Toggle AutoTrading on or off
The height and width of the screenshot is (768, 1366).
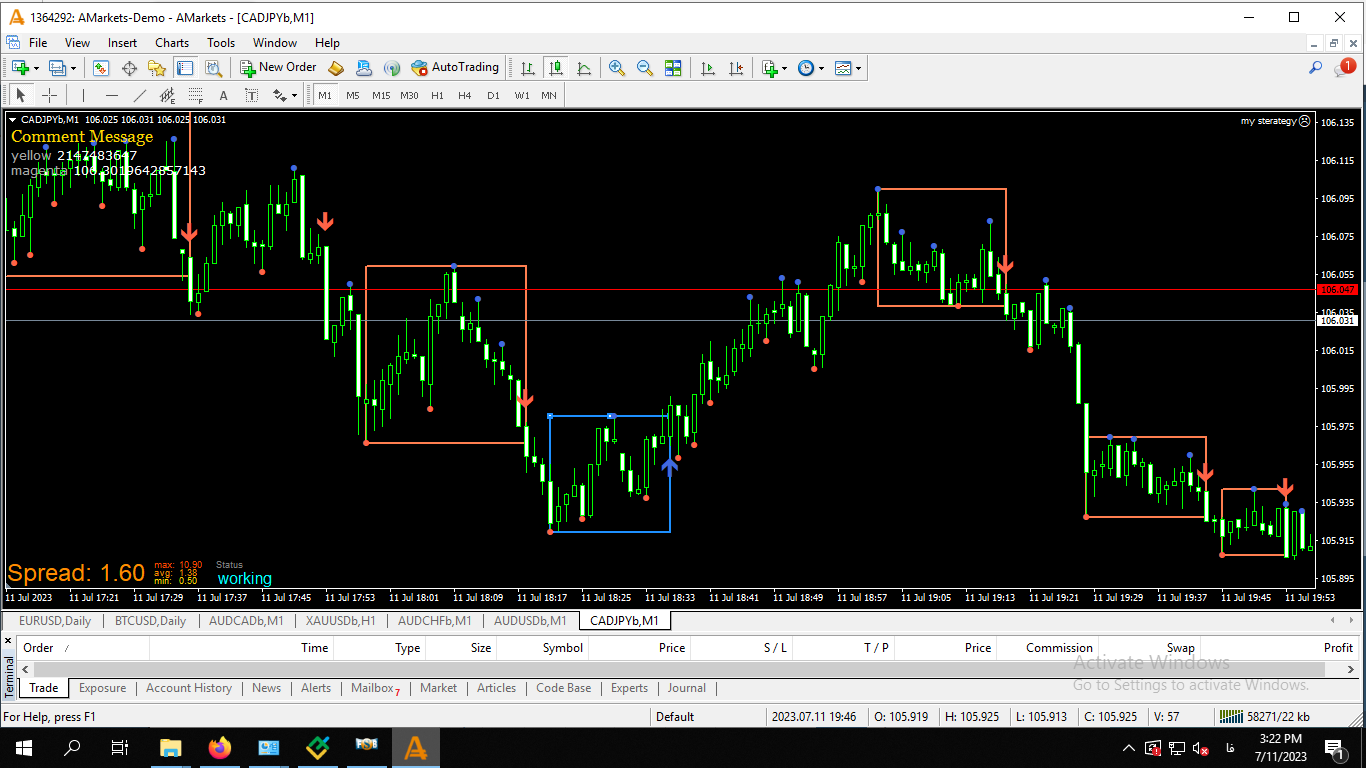click(x=455, y=68)
